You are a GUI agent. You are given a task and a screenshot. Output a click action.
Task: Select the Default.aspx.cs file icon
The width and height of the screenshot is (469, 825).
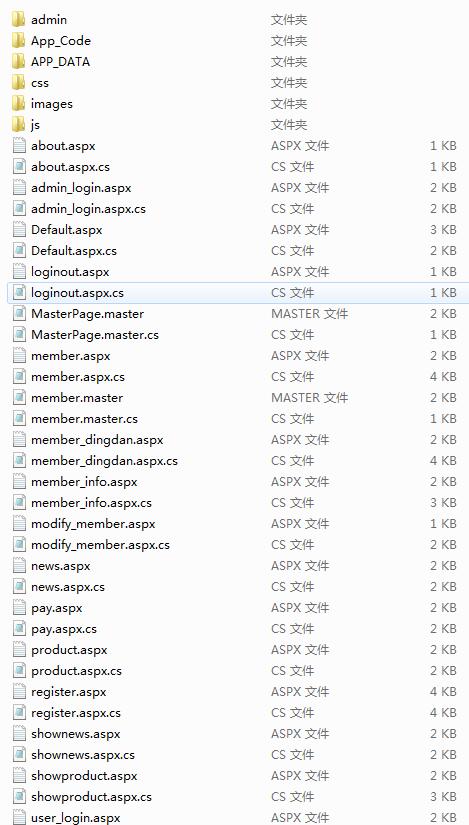click(x=19, y=250)
